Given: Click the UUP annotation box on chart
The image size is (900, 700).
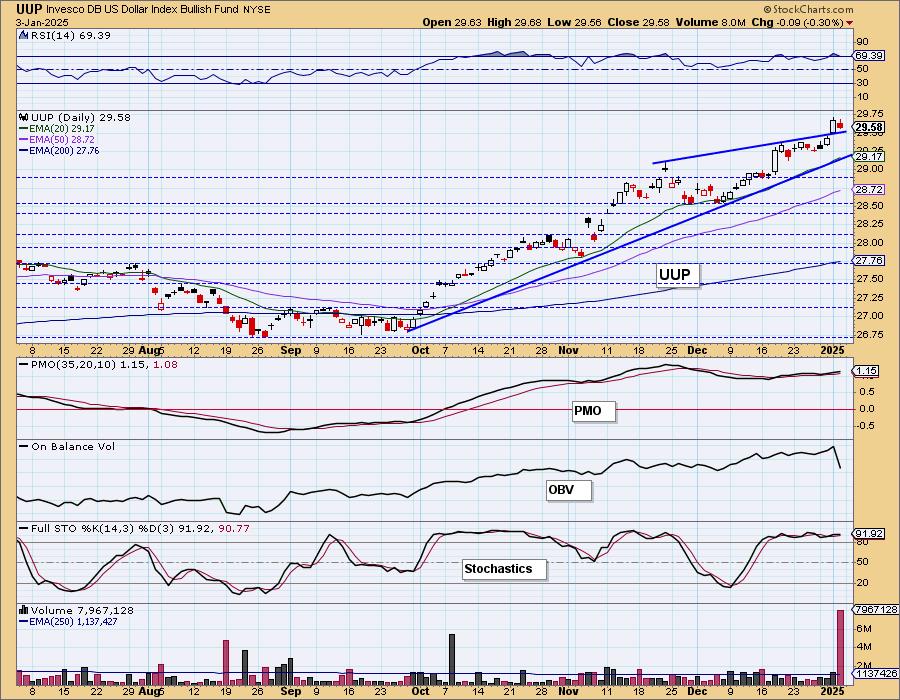Looking at the screenshot, I should (677, 275).
